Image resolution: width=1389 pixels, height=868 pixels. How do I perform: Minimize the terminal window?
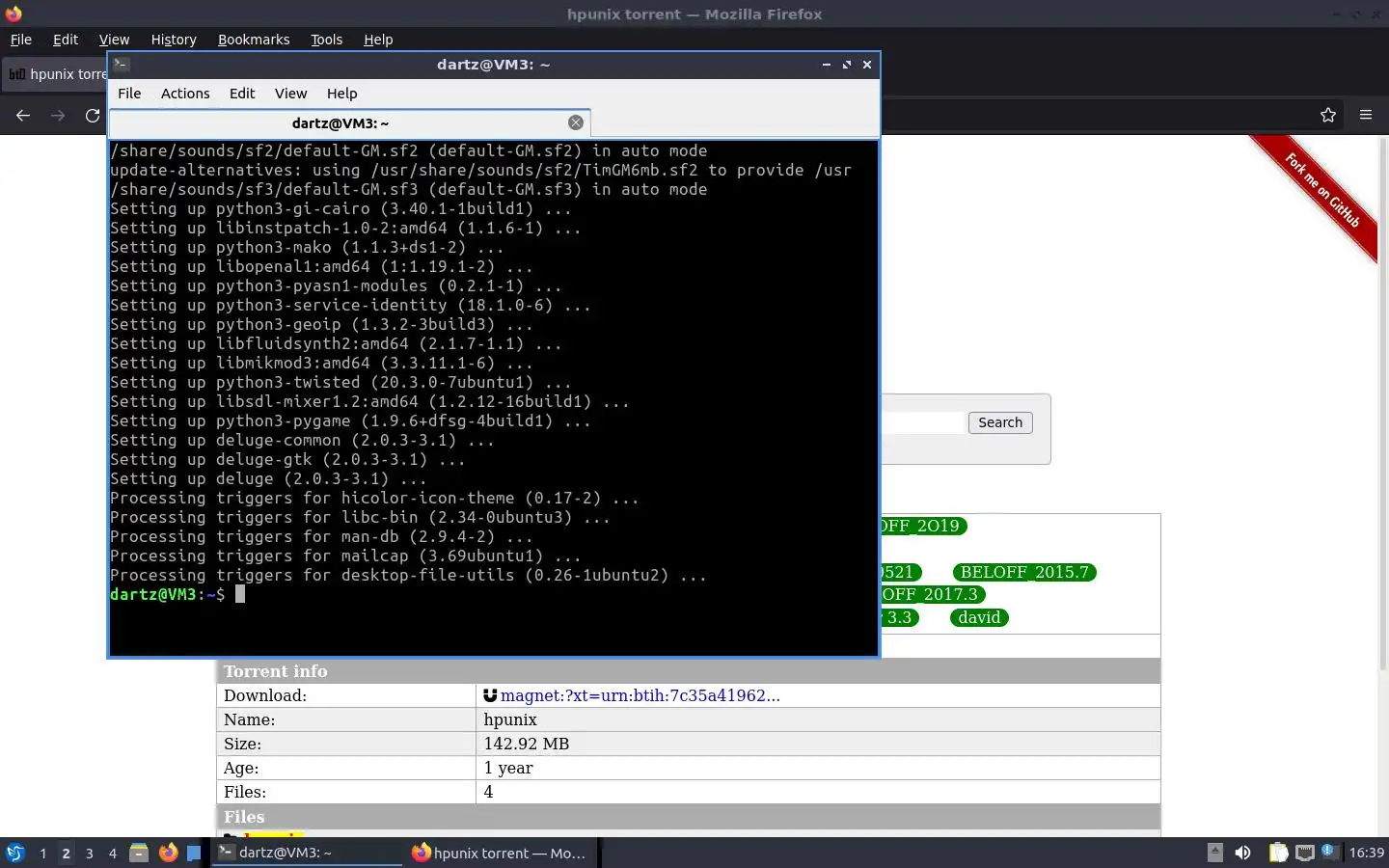826,65
